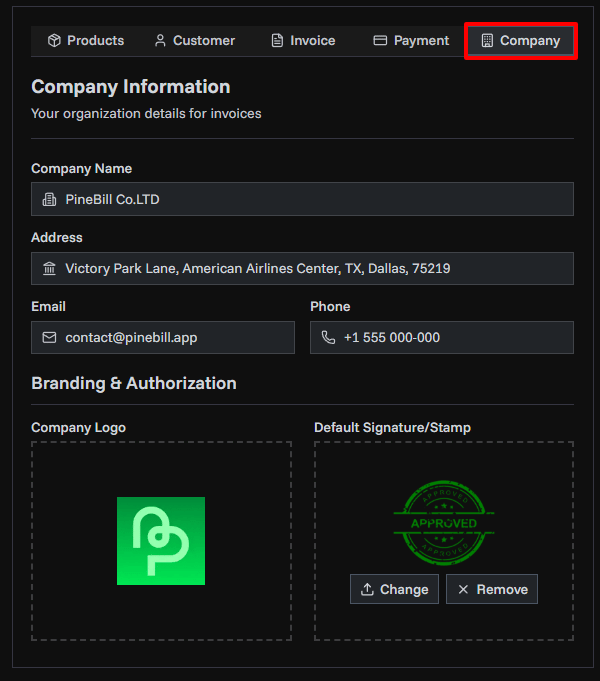This screenshot has width=600, height=681.
Task: Change the default signature stamp
Action: 394,589
